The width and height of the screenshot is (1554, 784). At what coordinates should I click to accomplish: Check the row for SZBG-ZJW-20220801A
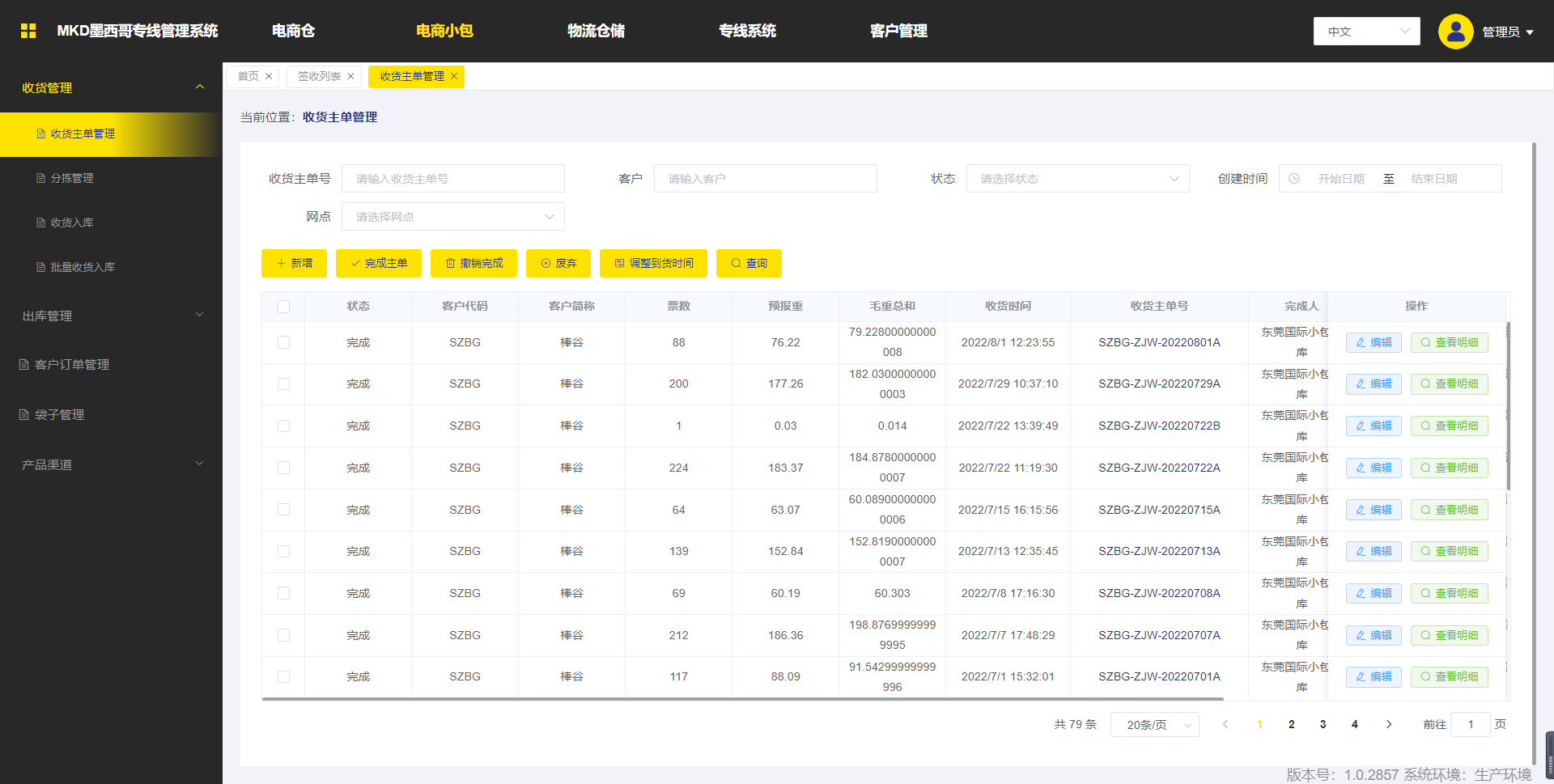(x=283, y=342)
